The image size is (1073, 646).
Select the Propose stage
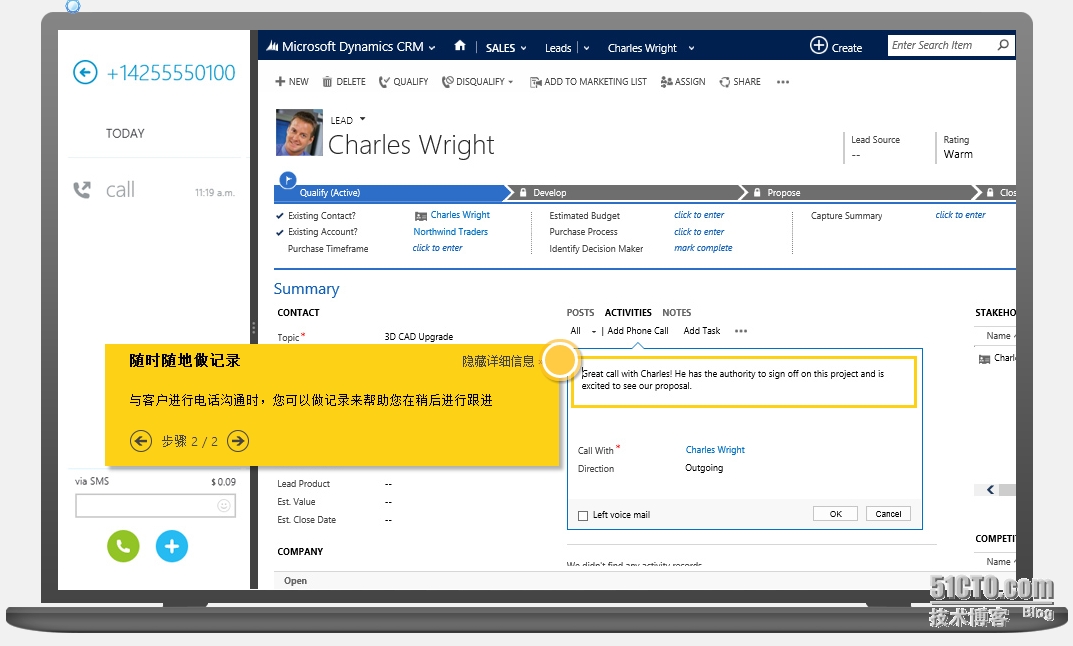(862, 192)
